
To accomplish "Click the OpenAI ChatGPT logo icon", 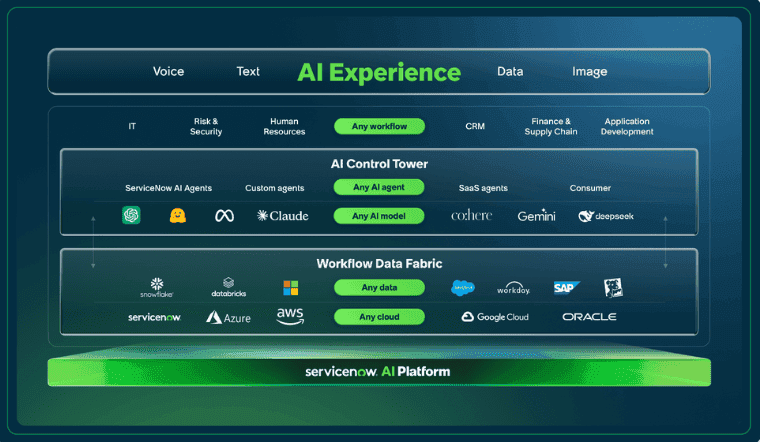I will coord(131,215).
